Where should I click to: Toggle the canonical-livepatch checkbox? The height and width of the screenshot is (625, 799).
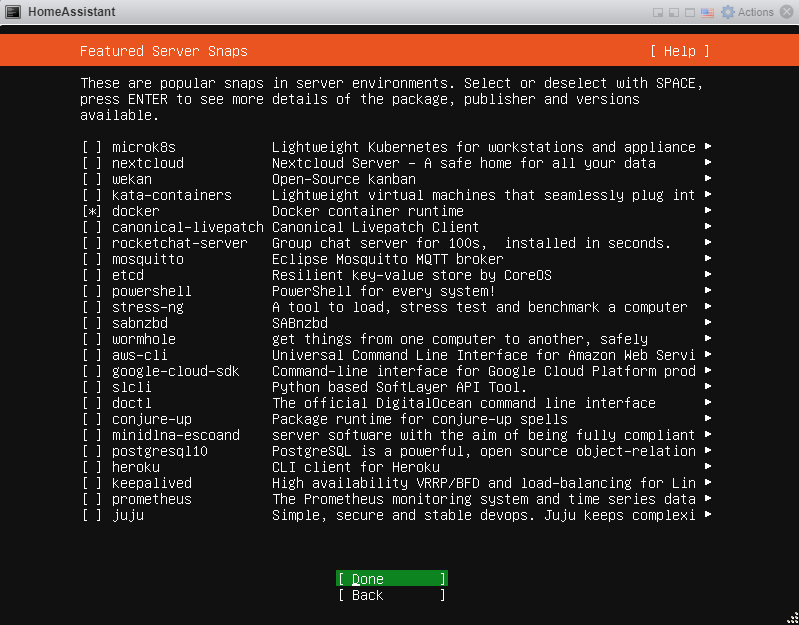click(92, 227)
